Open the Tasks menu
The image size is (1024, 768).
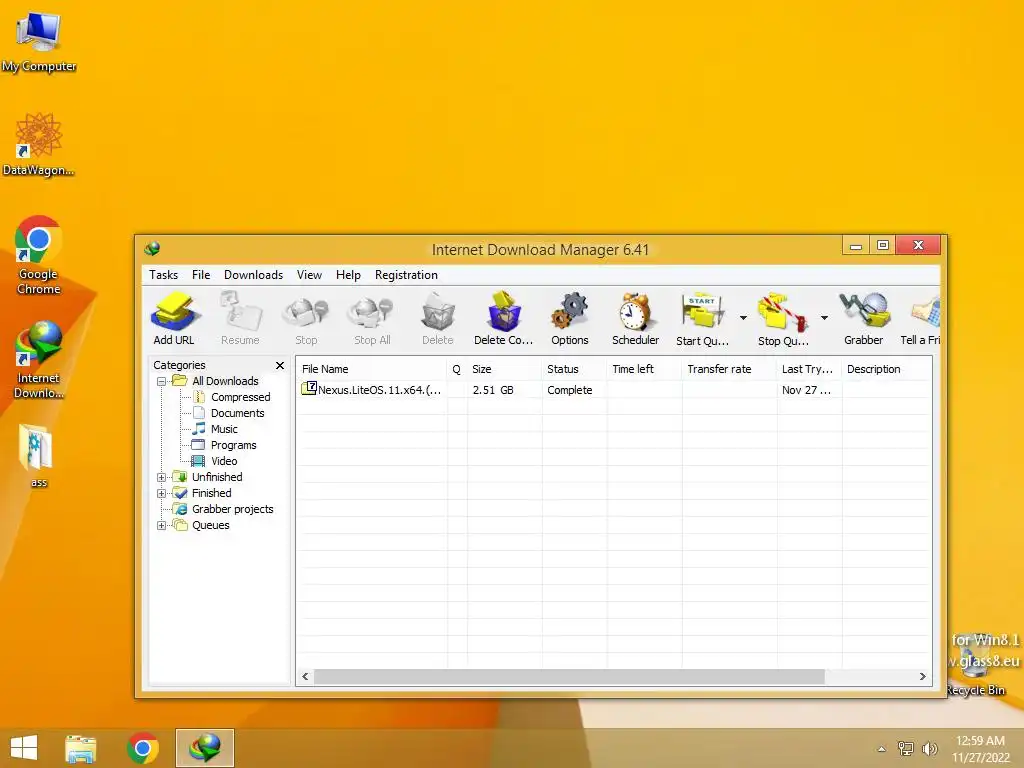click(x=163, y=275)
